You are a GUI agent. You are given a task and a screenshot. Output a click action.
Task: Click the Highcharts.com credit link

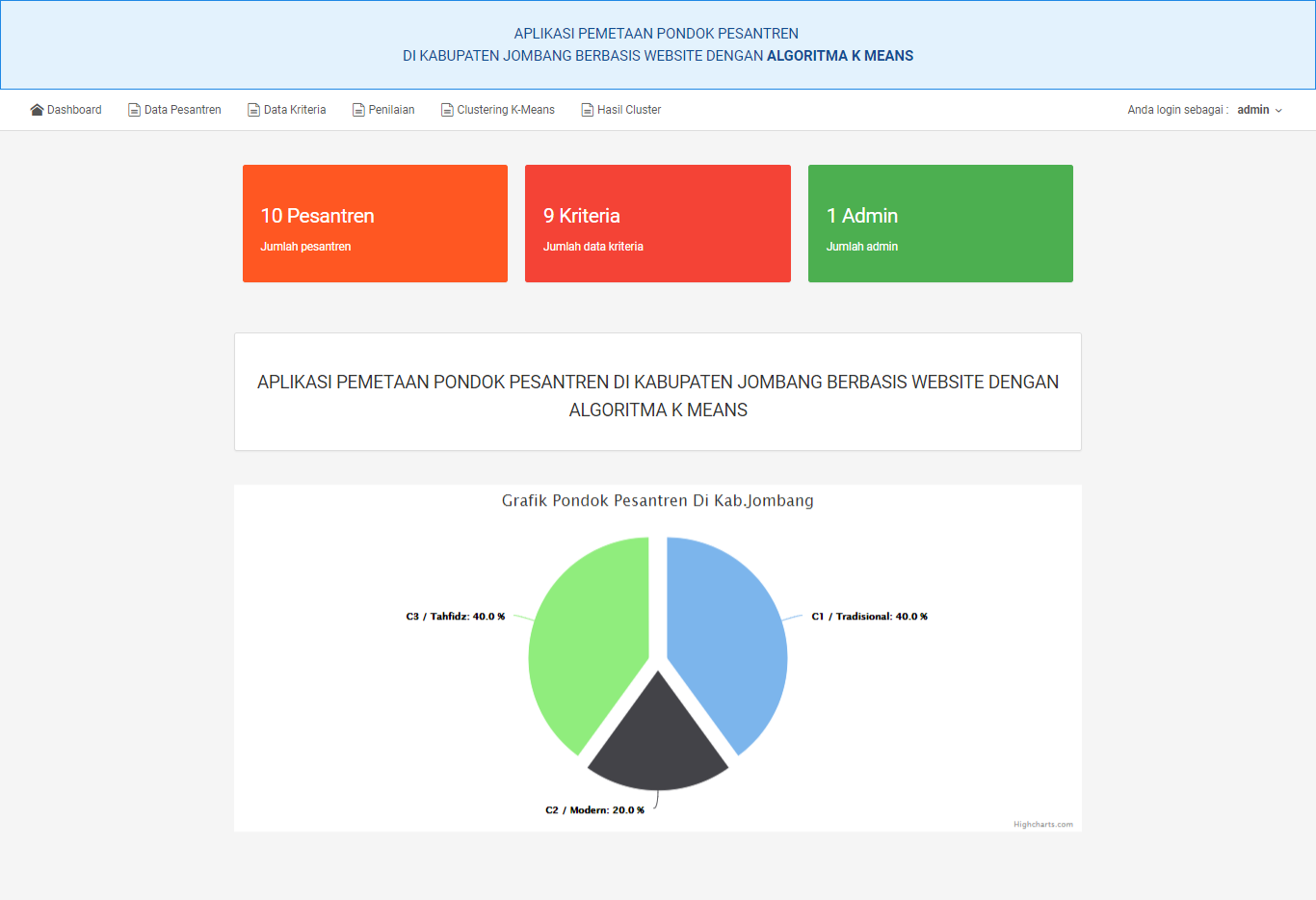(x=1042, y=825)
